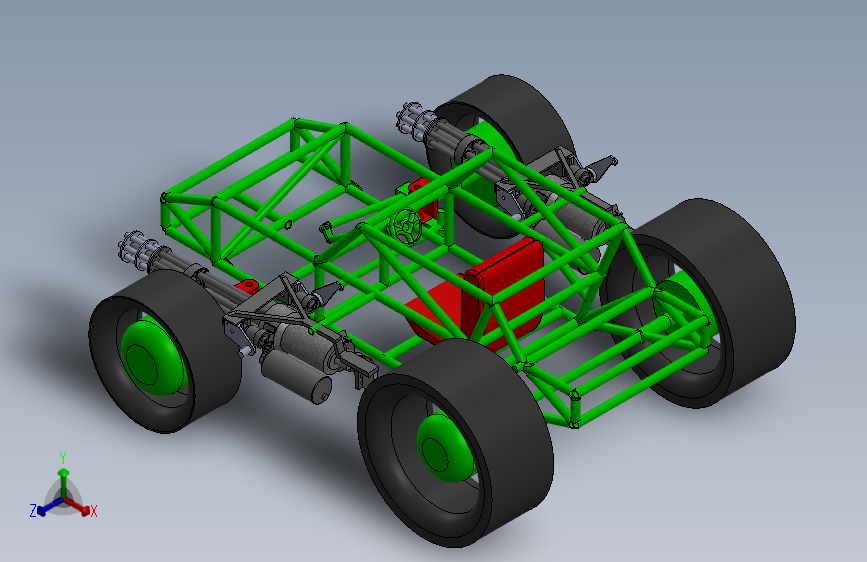867x562 pixels.
Task: Click the blue Z axis of the orientation triad
Action: [50, 506]
